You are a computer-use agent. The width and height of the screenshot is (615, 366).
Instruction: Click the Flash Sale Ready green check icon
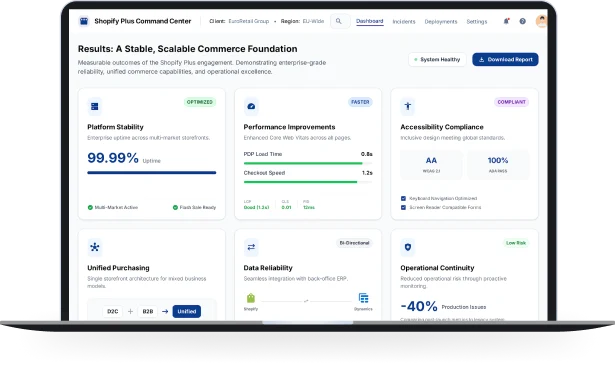pos(175,207)
